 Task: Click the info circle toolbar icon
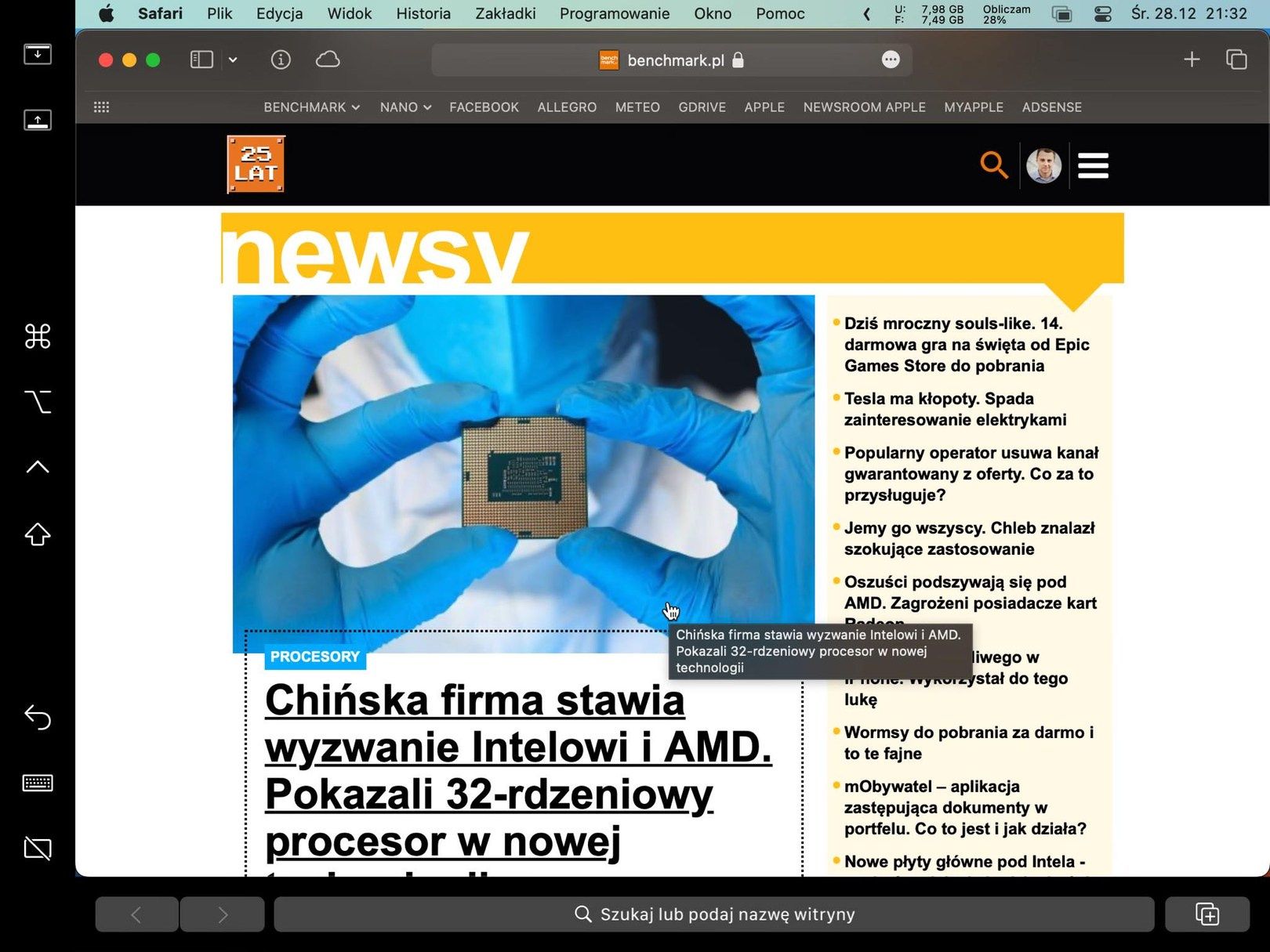click(x=281, y=60)
